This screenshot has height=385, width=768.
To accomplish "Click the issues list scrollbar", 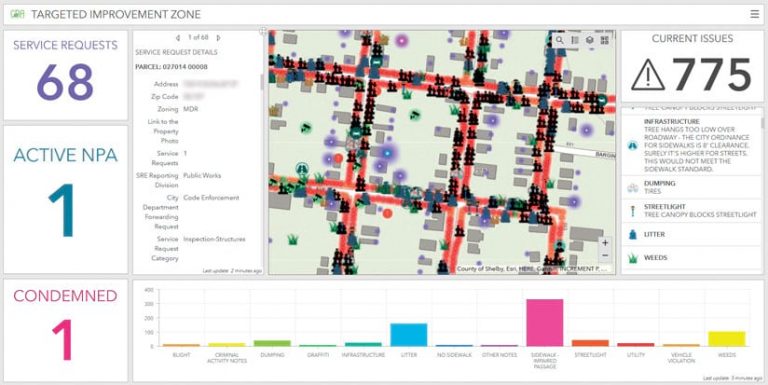I will tap(762, 122).
